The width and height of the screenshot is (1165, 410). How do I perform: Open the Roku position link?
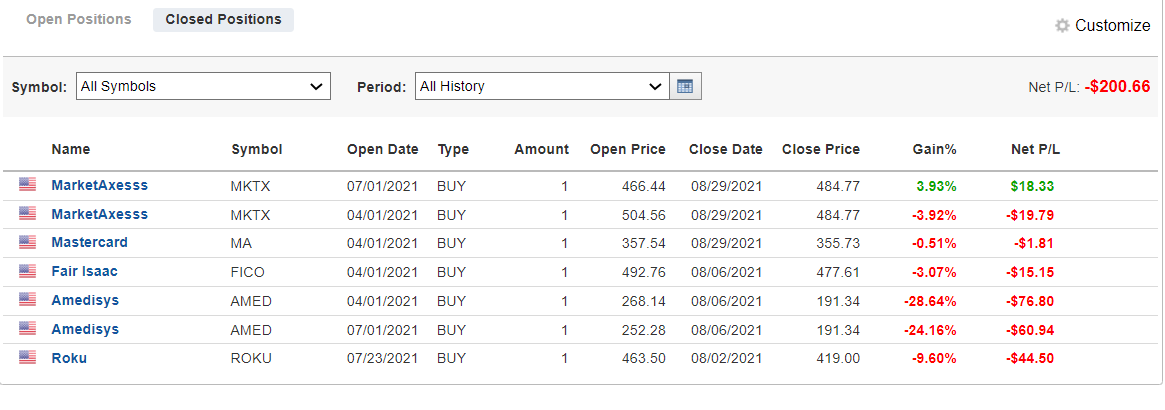(x=69, y=358)
